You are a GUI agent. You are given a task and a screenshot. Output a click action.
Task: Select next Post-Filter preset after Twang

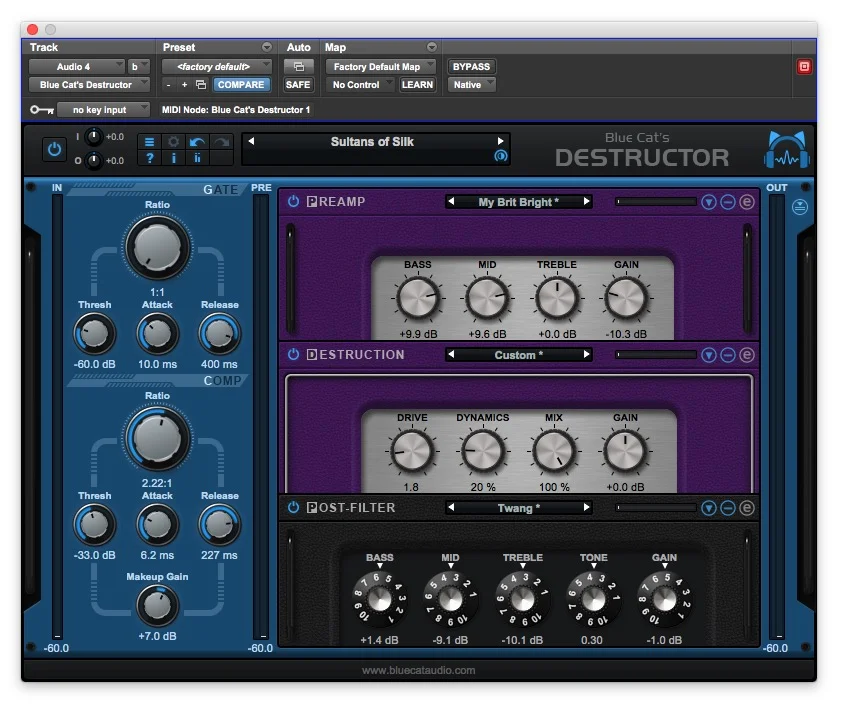tap(586, 508)
